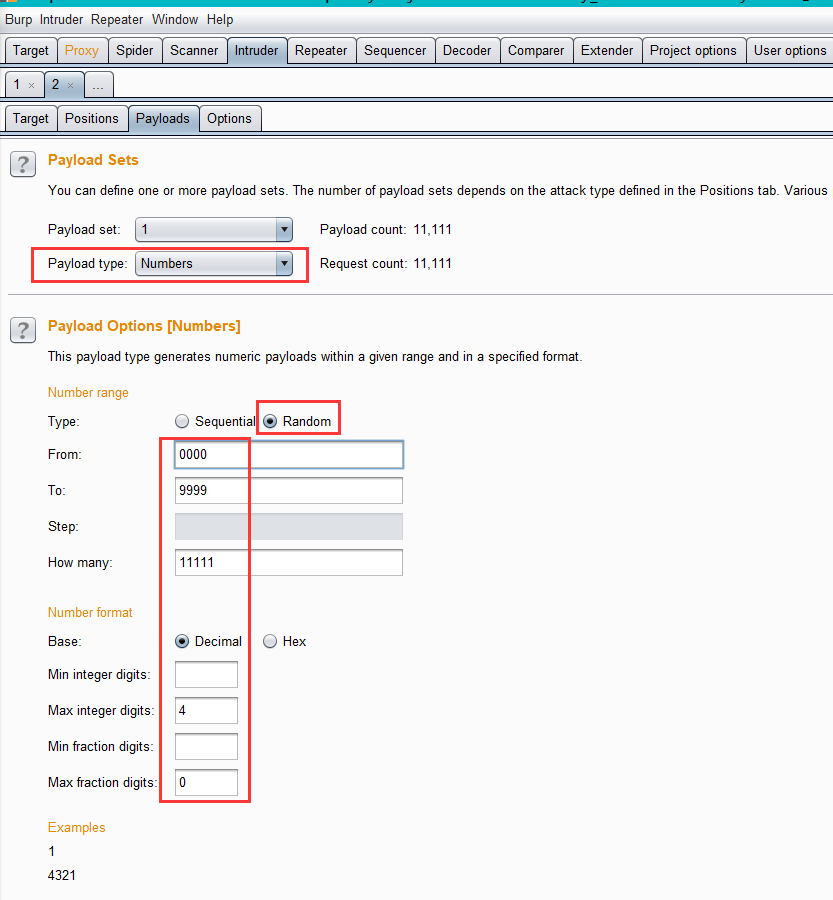Screen dimensions: 833x900
Task: Switch to the User options tab
Action: click(790, 51)
